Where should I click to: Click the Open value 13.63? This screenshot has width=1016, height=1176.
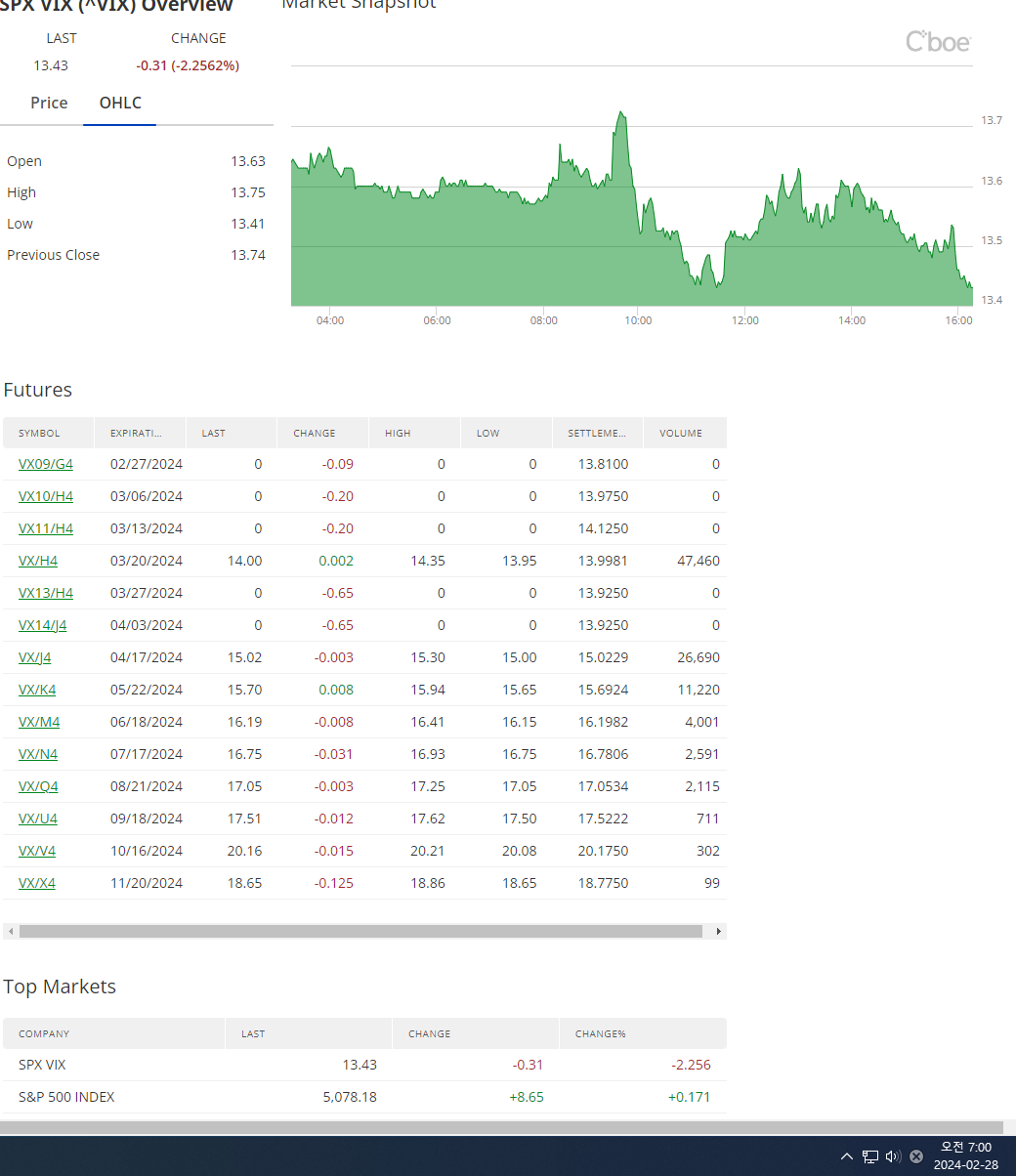coord(248,161)
